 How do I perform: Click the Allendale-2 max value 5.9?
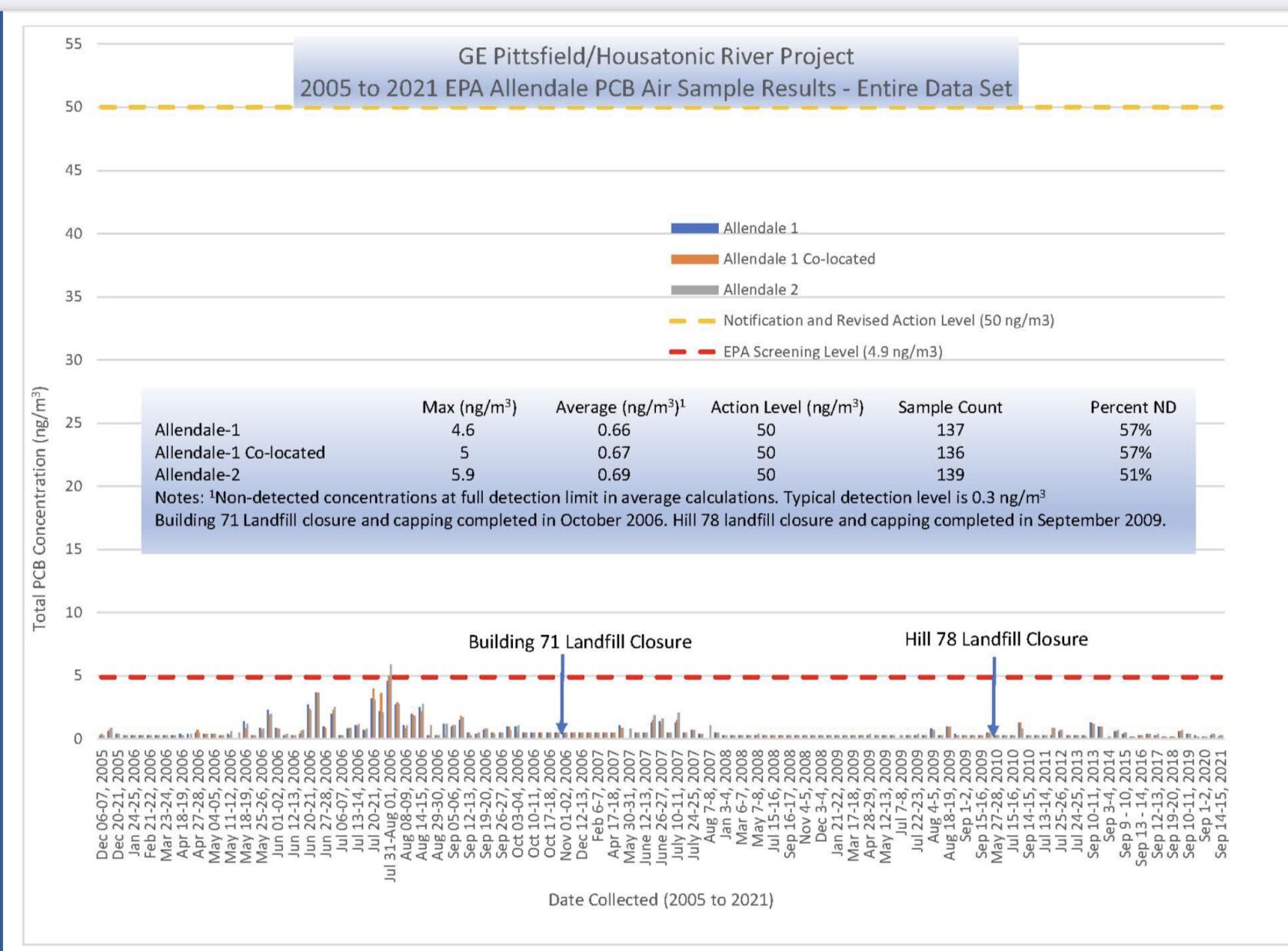(x=463, y=474)
